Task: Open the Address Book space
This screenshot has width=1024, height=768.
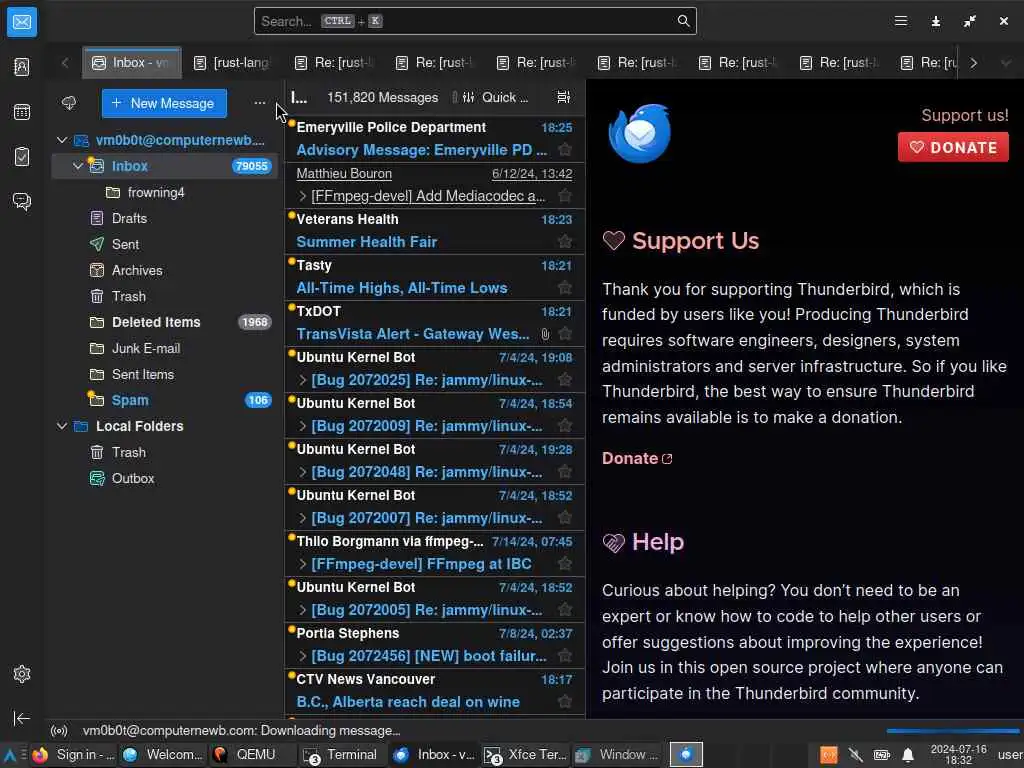Action: pos(22,67)
